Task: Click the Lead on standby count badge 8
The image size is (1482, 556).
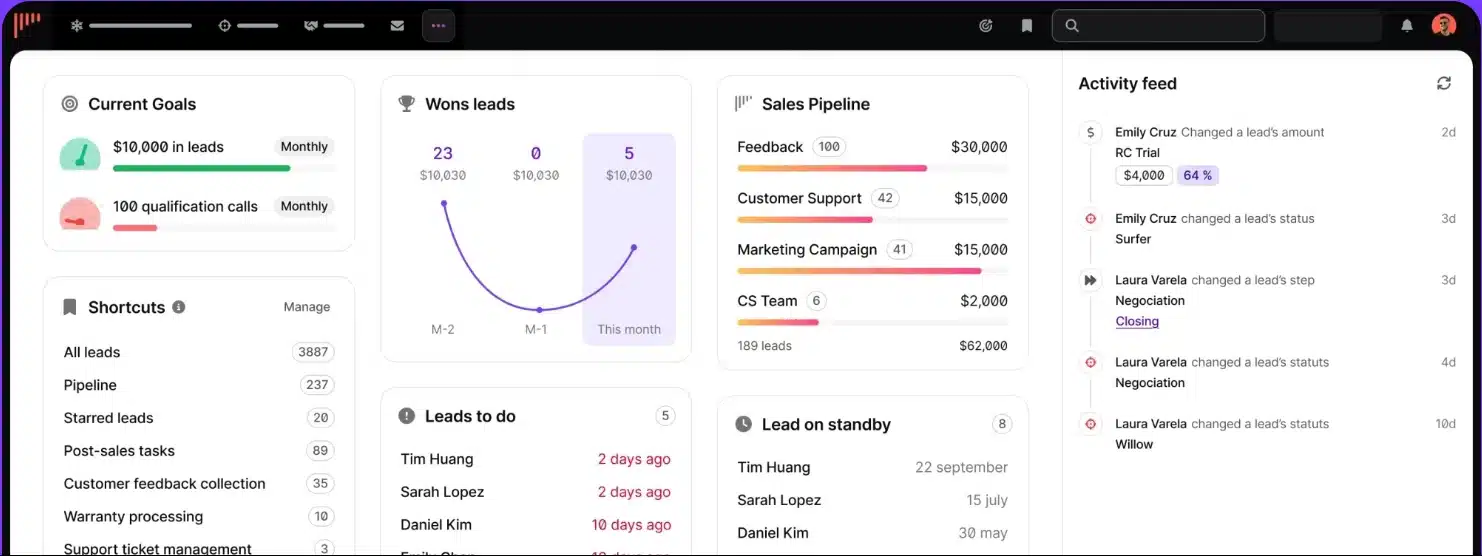Action: point(1002,424)
